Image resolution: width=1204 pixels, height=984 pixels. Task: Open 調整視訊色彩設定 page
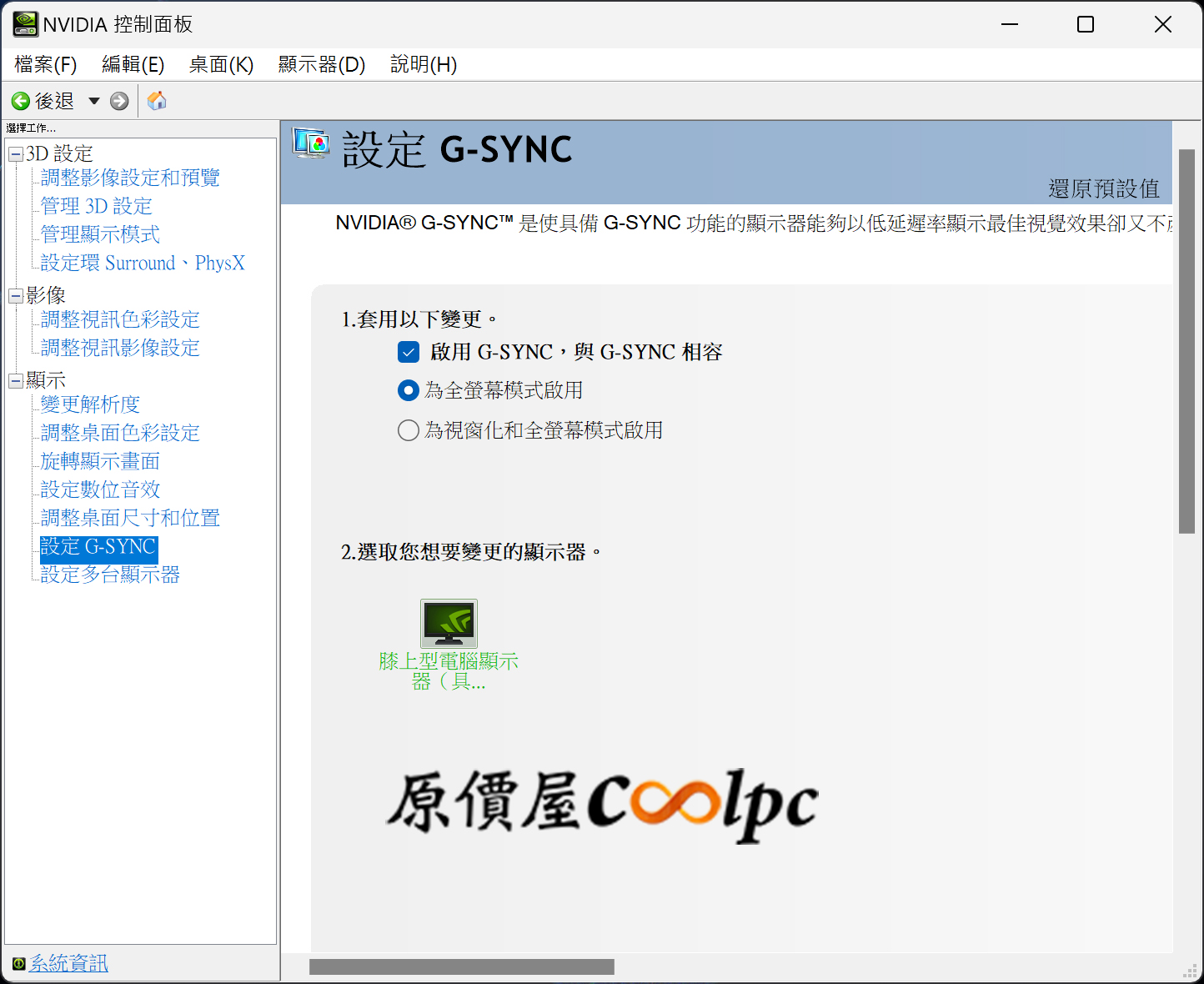120,319
